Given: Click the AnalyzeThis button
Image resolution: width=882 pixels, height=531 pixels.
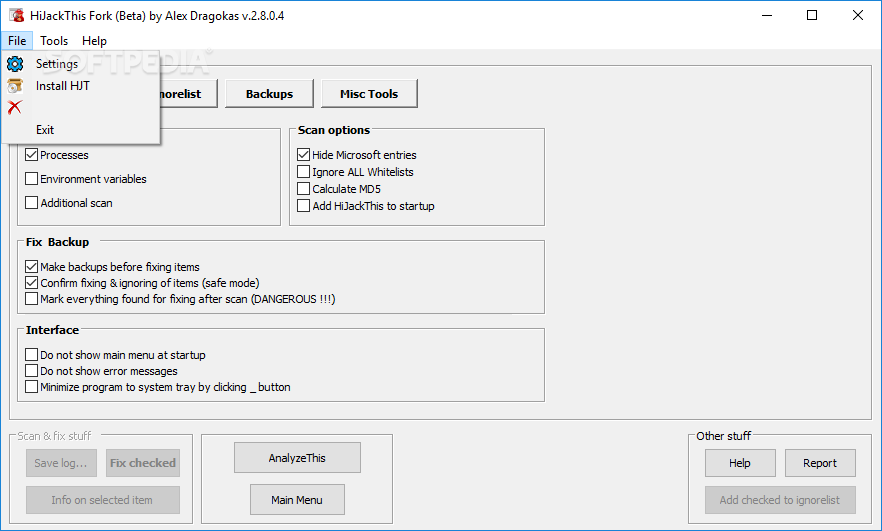Looking at the screenshot, I should tap(297, 458).
